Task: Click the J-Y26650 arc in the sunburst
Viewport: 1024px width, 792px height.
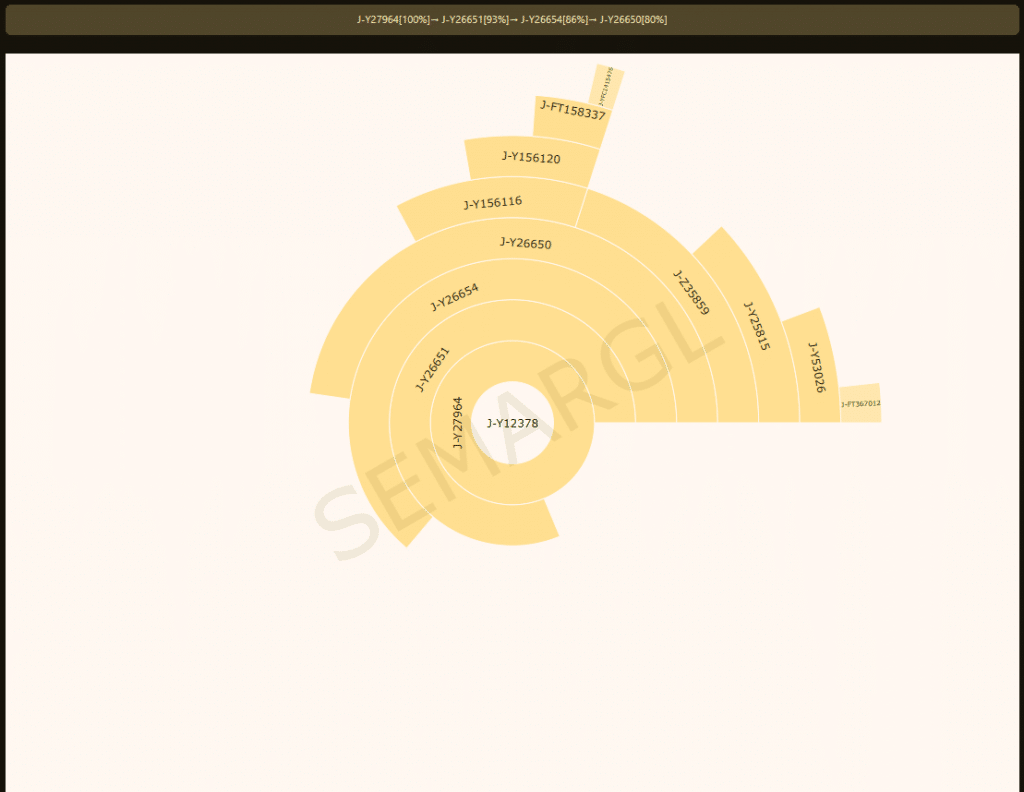Action: click(x=525, y=243)
